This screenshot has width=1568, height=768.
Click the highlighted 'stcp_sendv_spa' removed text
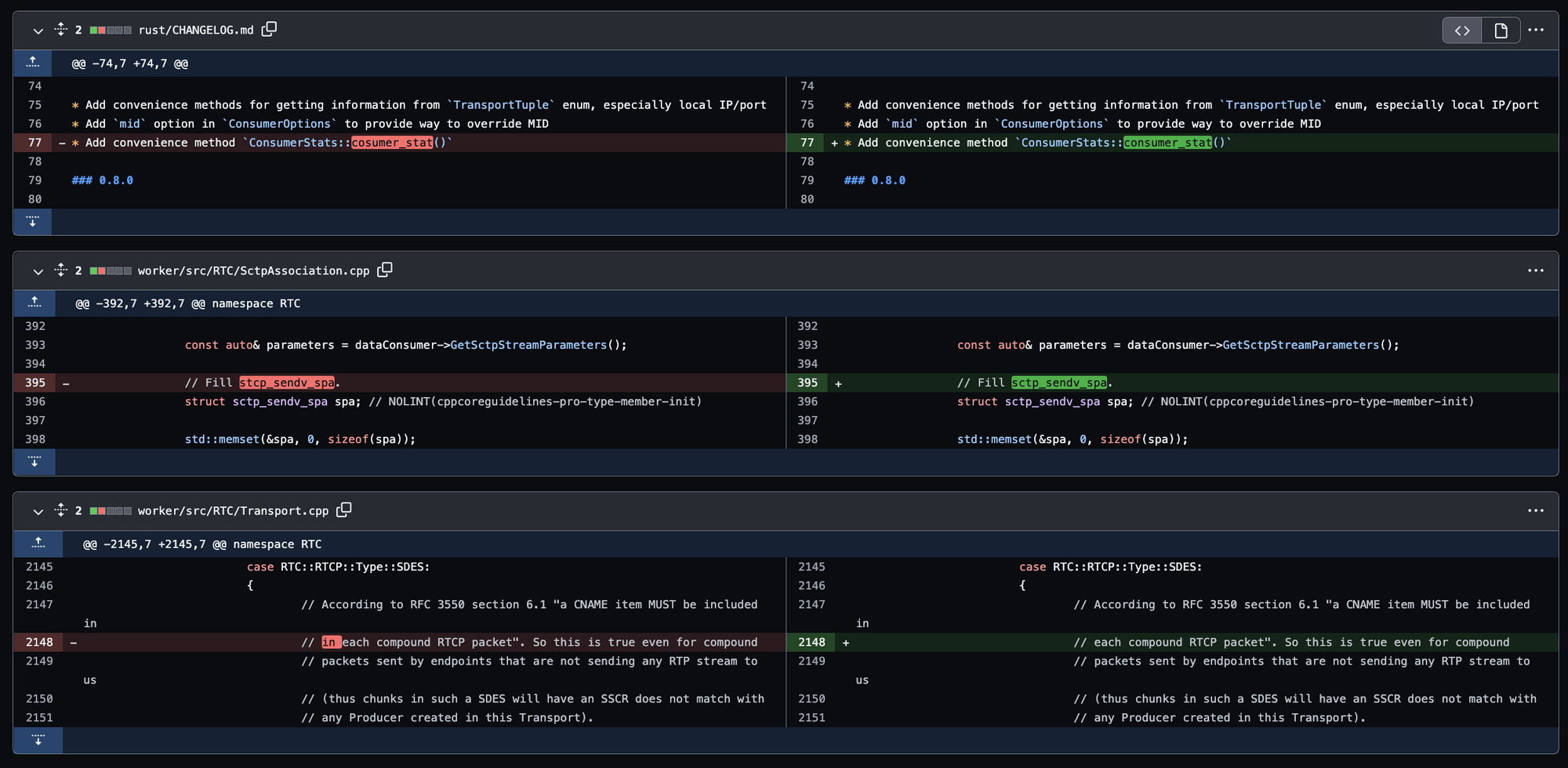coord(287,382)
